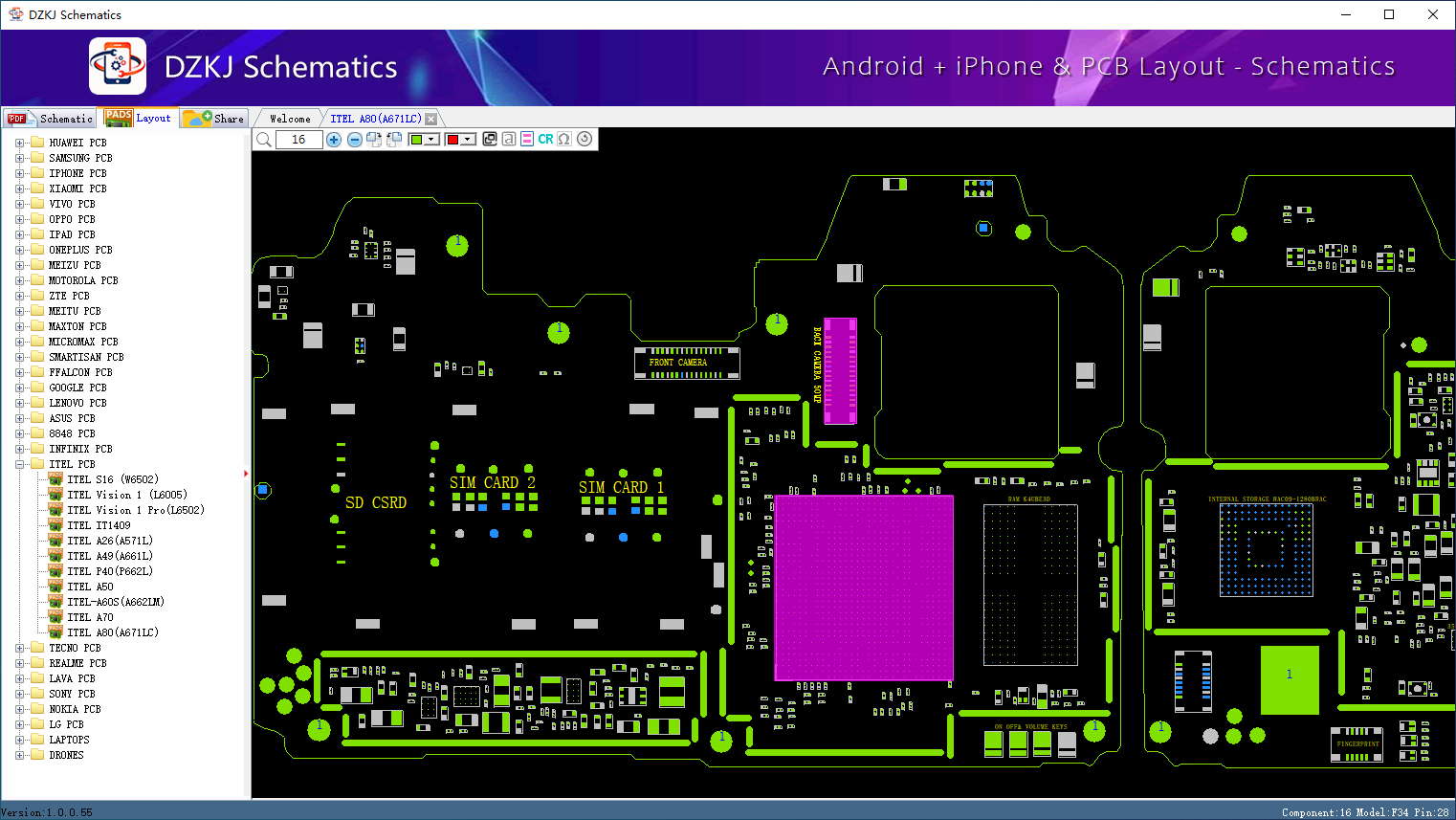Expand the HUAWEI PCB folder
Screen dimensions: 1456x820
coord(19,143)
